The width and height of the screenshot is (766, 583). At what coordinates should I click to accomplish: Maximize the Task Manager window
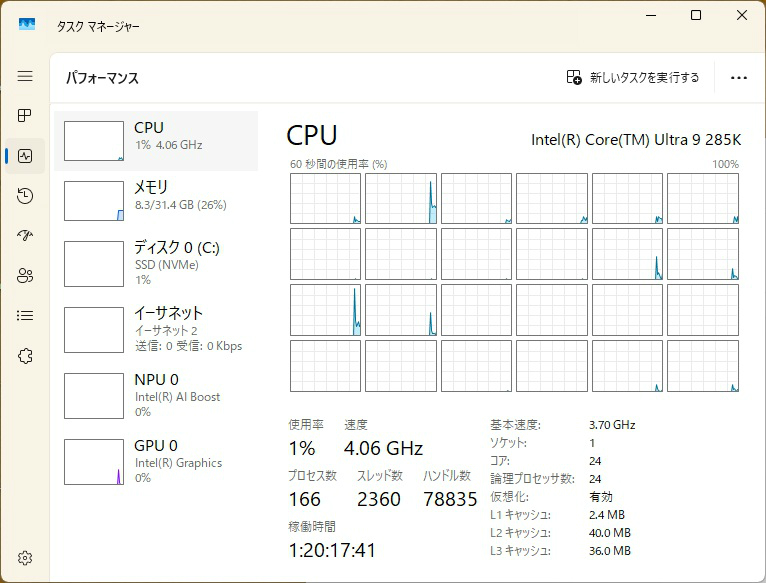[696, 15]
